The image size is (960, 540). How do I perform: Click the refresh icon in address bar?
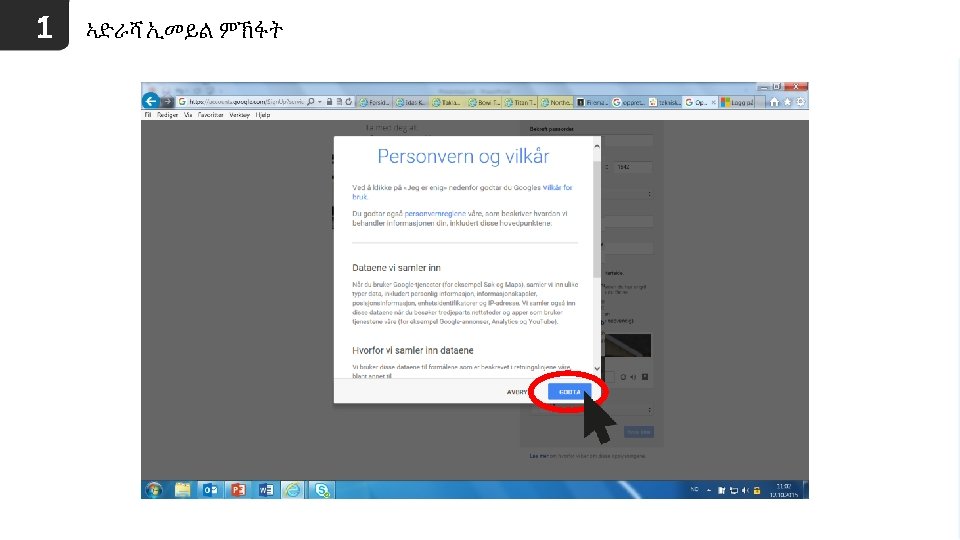pos(348,102)
